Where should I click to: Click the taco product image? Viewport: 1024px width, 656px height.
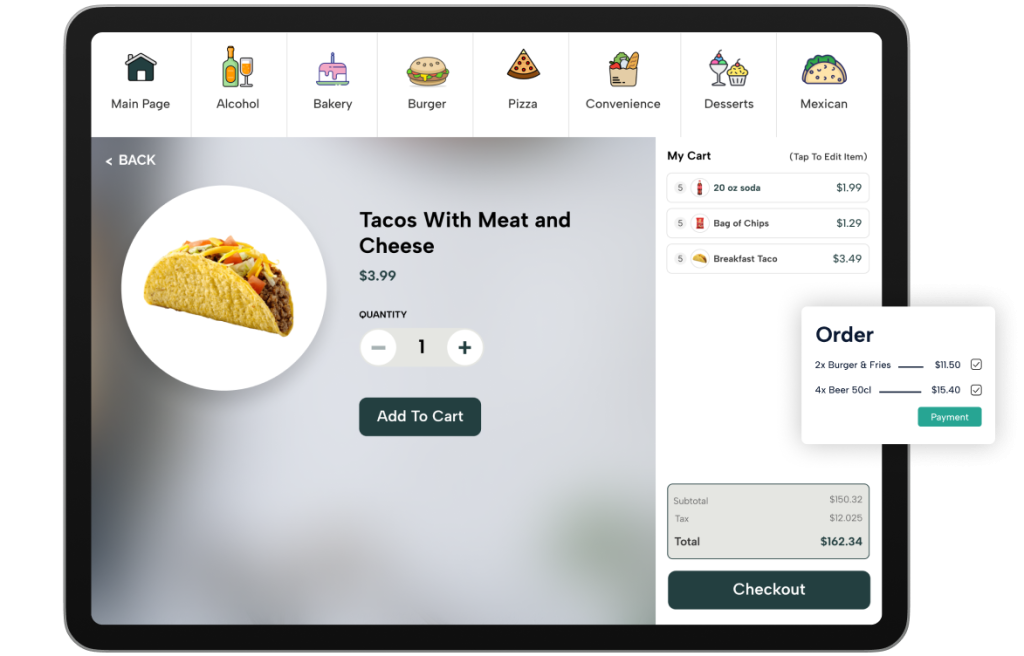point(223,288)
